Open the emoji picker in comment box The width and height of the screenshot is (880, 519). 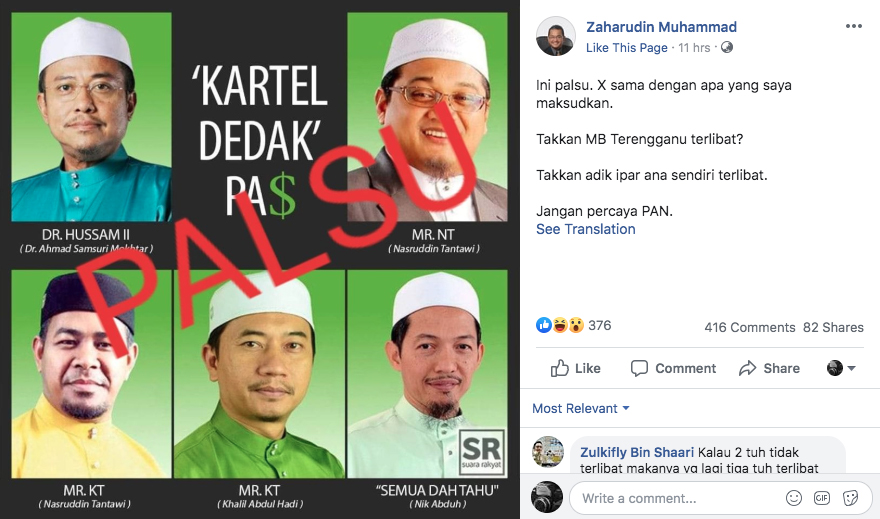[x=794, y=498]
